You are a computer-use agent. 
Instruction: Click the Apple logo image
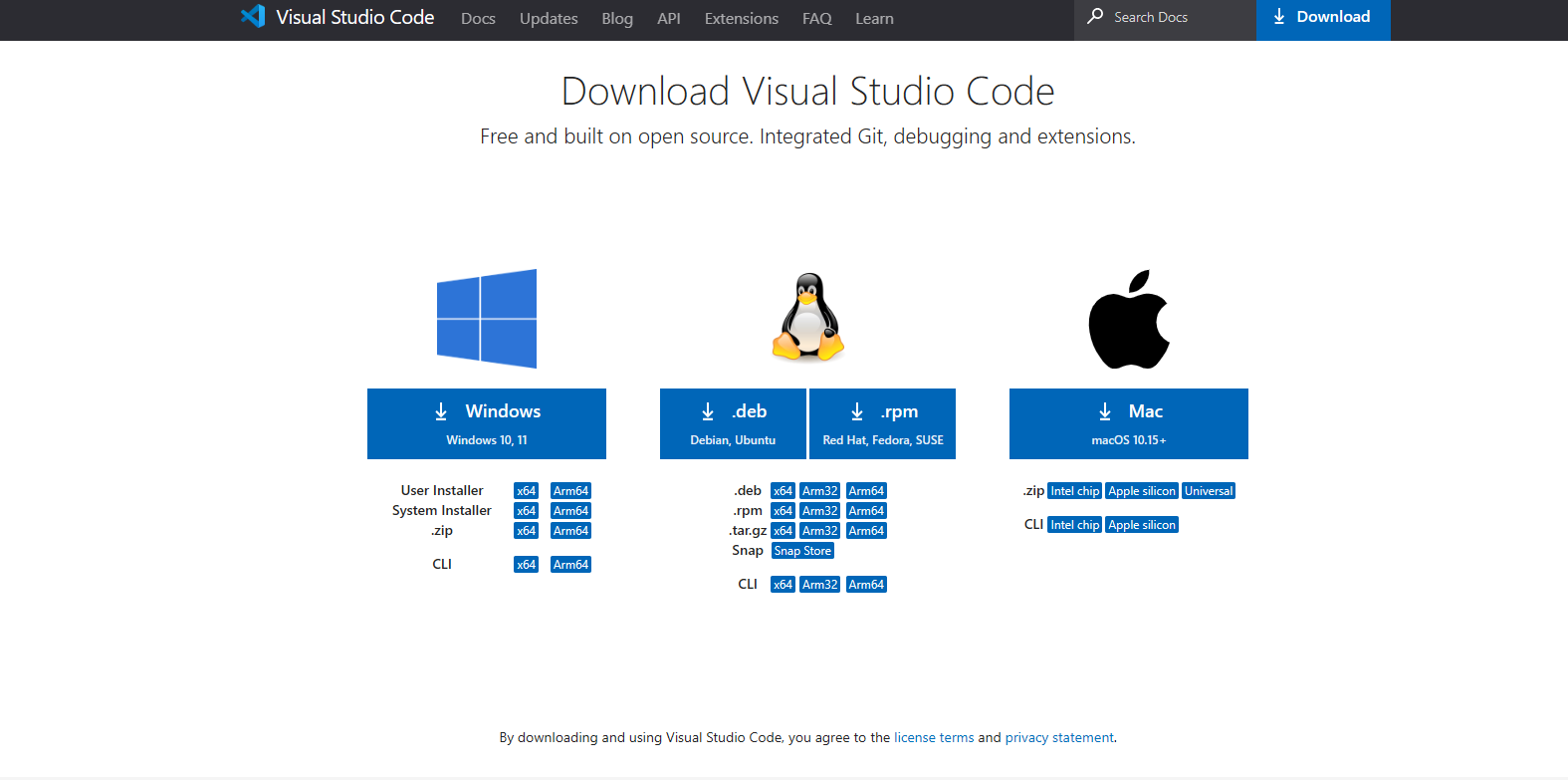coord(1129,319)
